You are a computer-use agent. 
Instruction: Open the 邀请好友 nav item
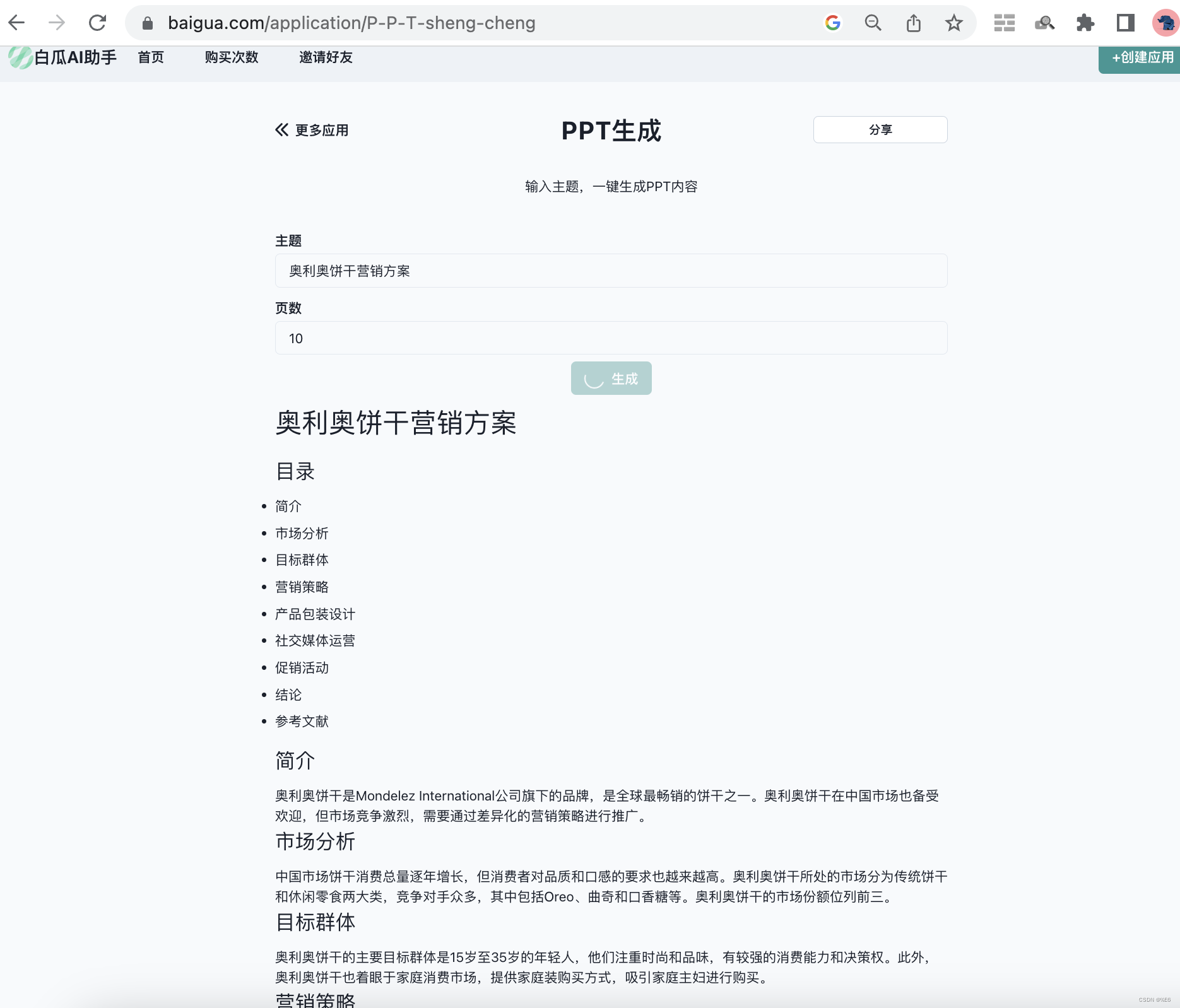[x=326, y=57]
